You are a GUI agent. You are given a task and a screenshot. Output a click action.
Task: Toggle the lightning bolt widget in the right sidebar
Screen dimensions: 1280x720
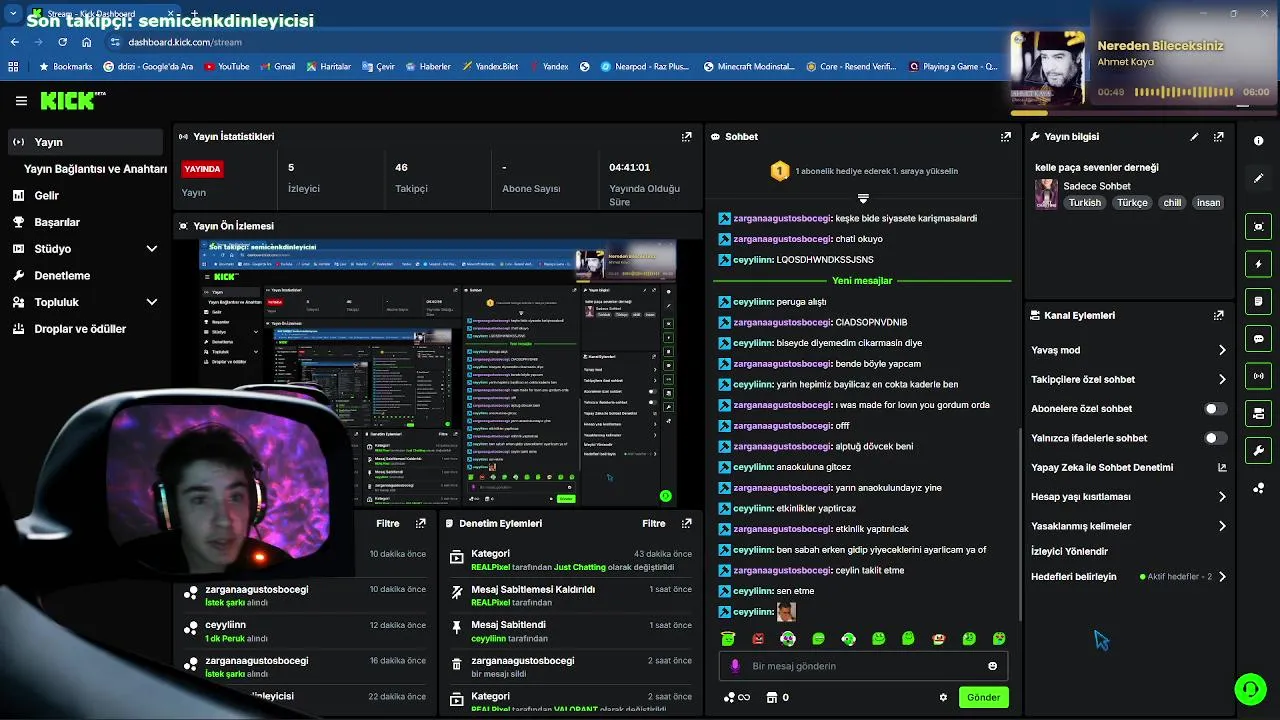(1259, 264)
